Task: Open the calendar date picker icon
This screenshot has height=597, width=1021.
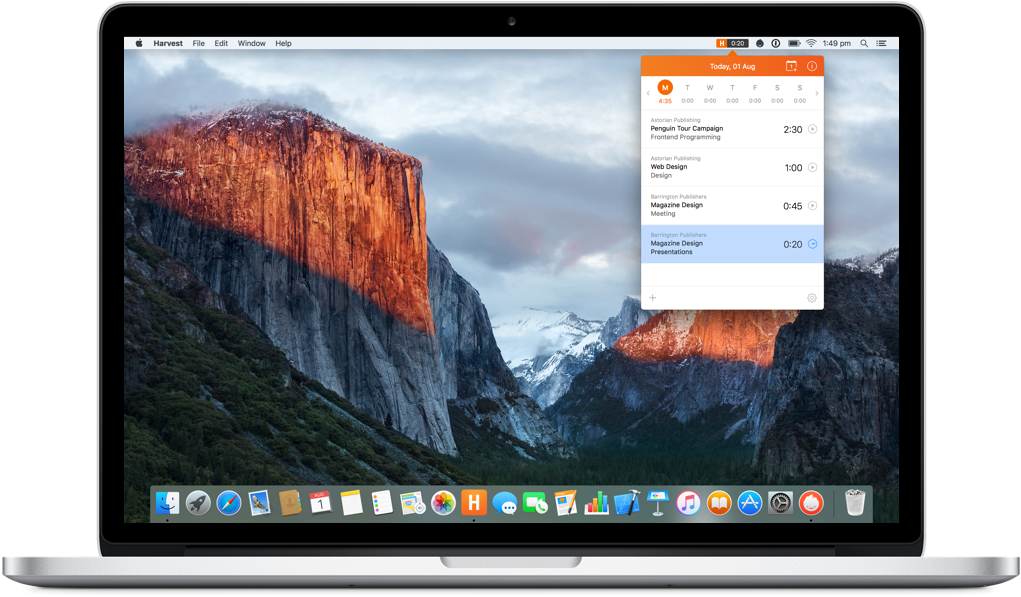Action: pyautogui.click(x=791, y=66)
